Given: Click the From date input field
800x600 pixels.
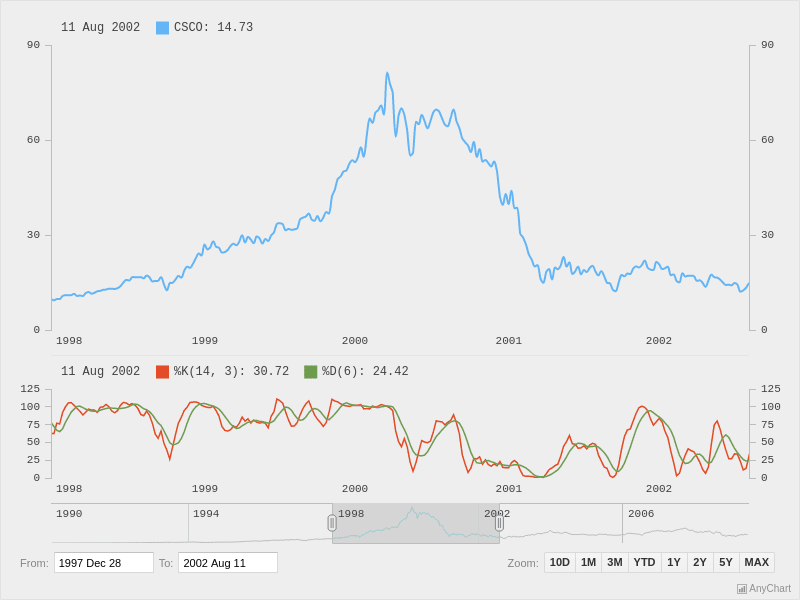Looking at the screenshot, I should [104, 563].
